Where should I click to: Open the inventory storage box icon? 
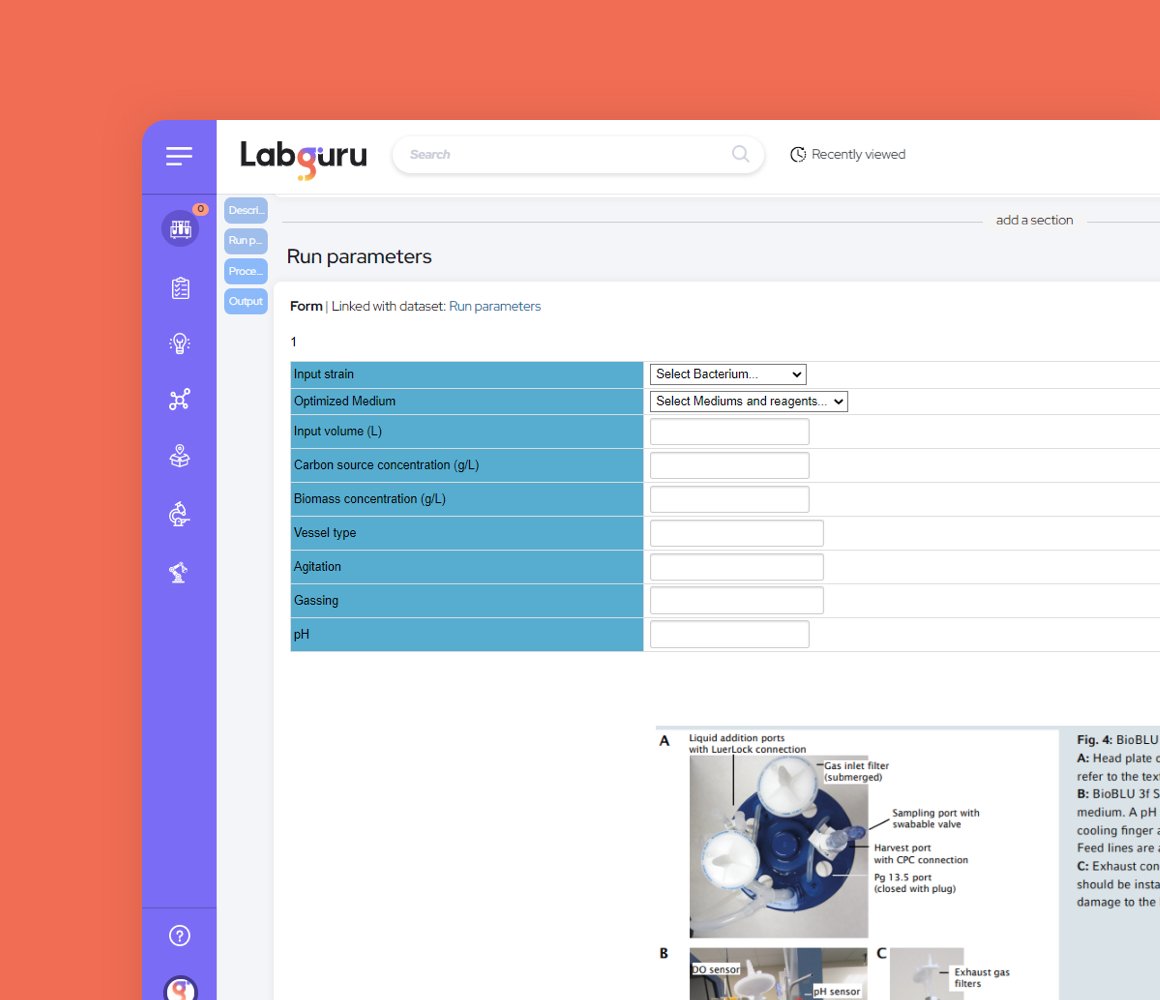(179, 456)
